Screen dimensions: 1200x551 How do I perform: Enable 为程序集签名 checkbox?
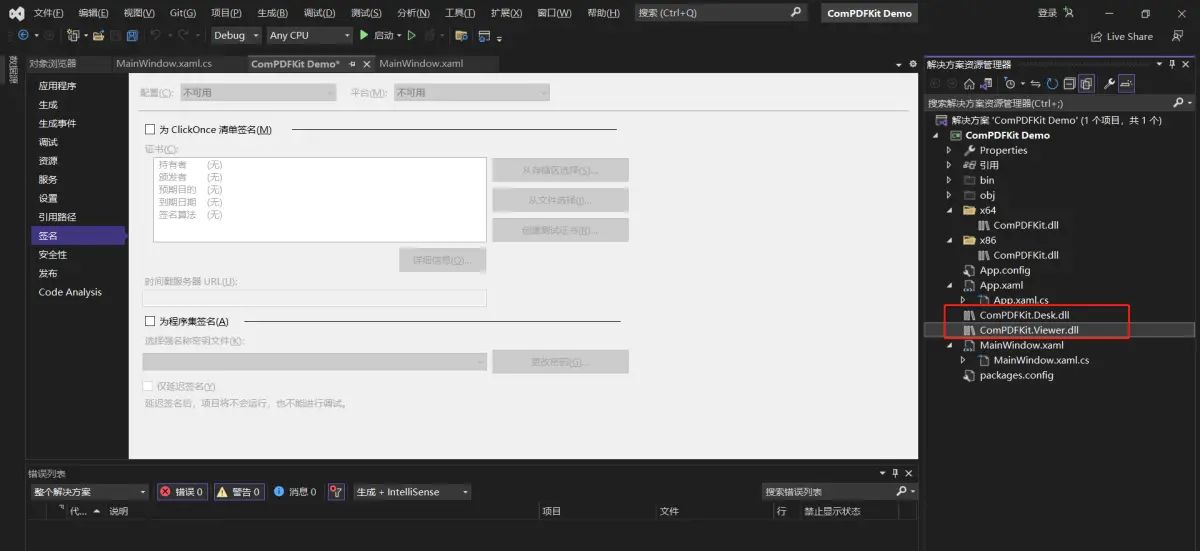(x=150, y=322)
